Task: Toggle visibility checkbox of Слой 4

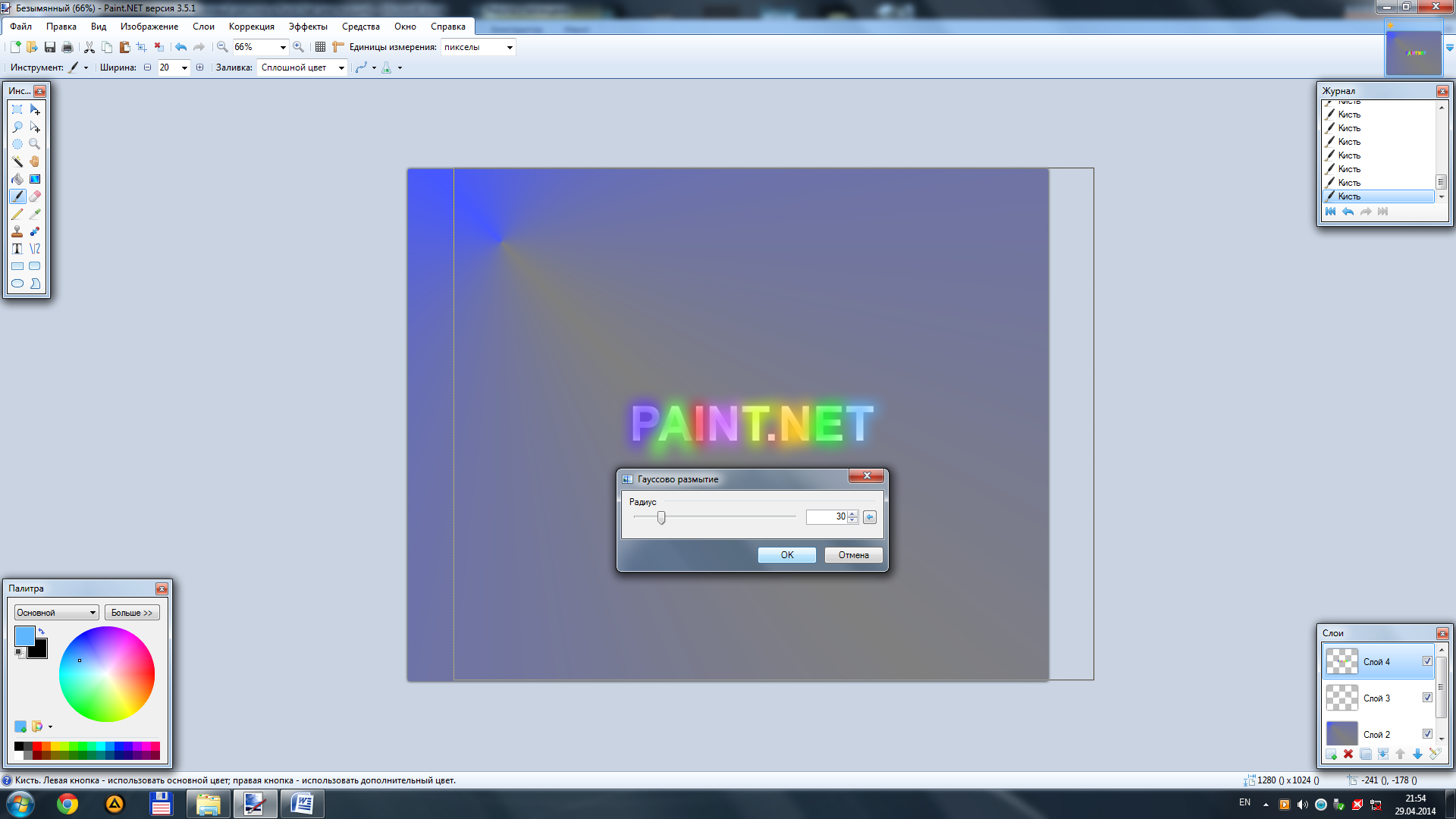Action: coord(1427,661)
